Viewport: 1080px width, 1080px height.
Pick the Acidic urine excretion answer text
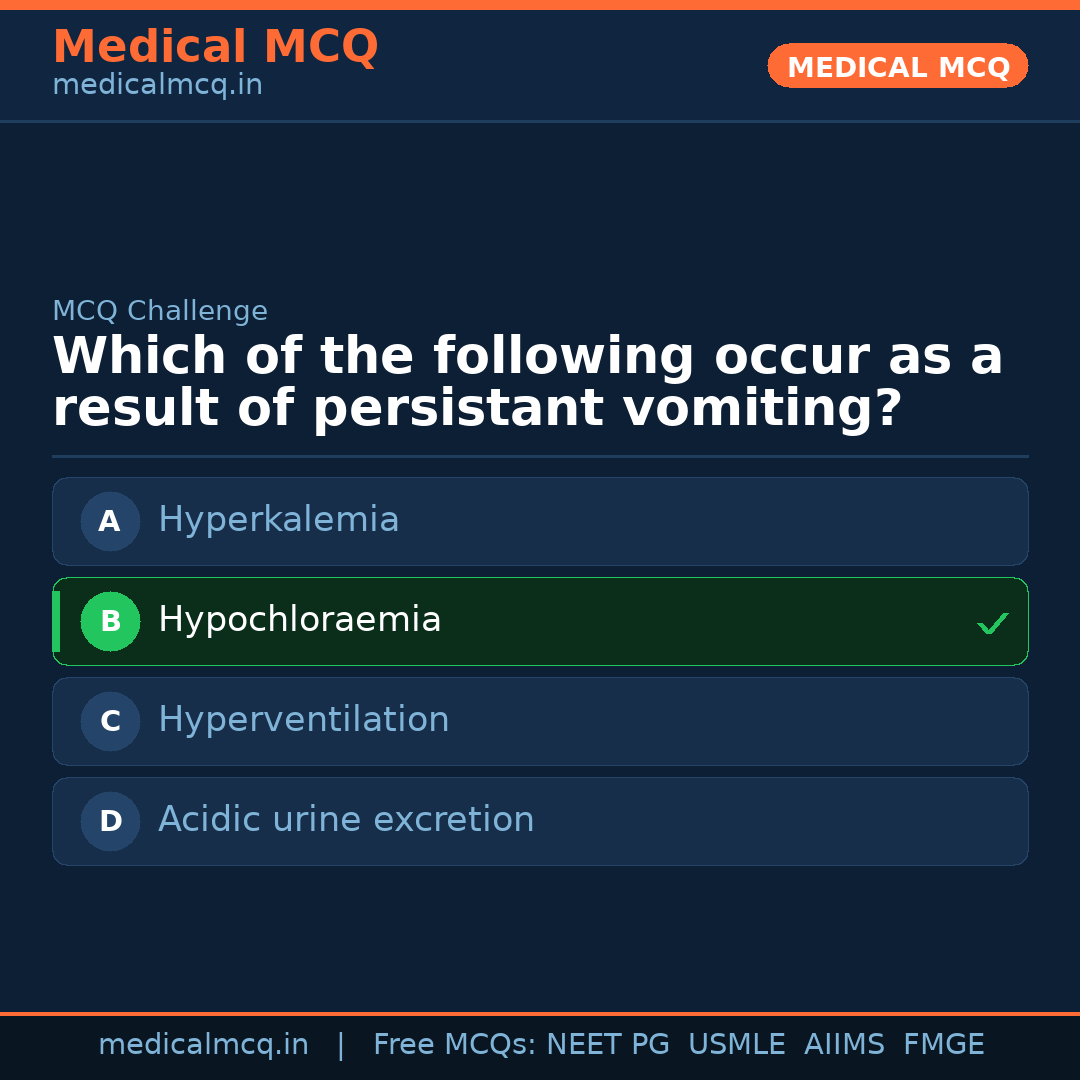tap(346, 820)
